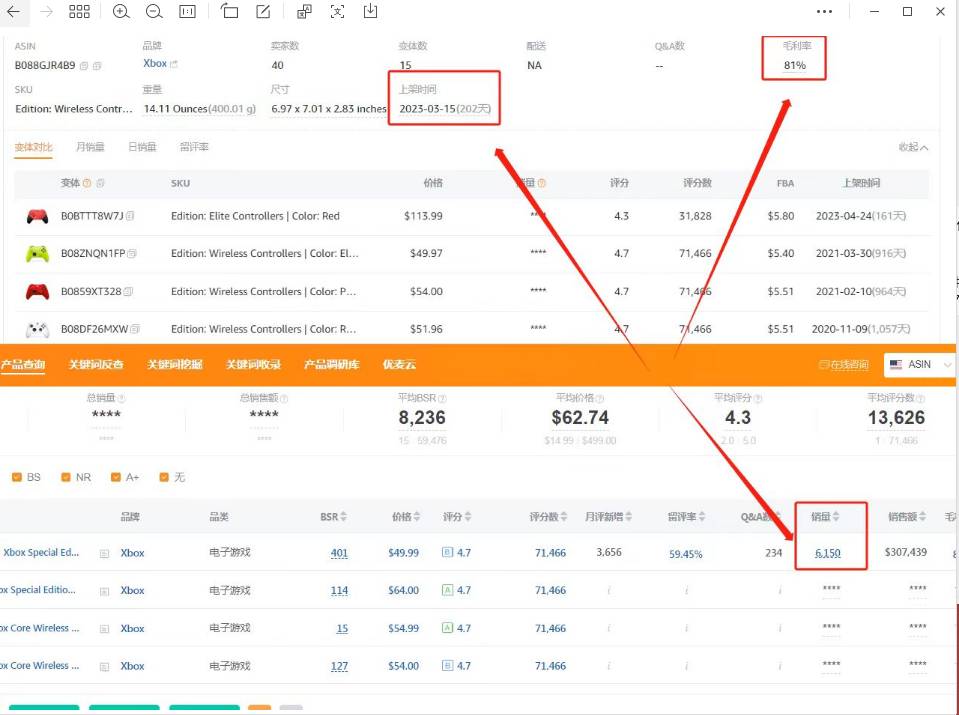Copy ASIN B0BTTT8W7J using its copy icon
The height and width of the screenshot is (715, 959).
click(130, 216)
